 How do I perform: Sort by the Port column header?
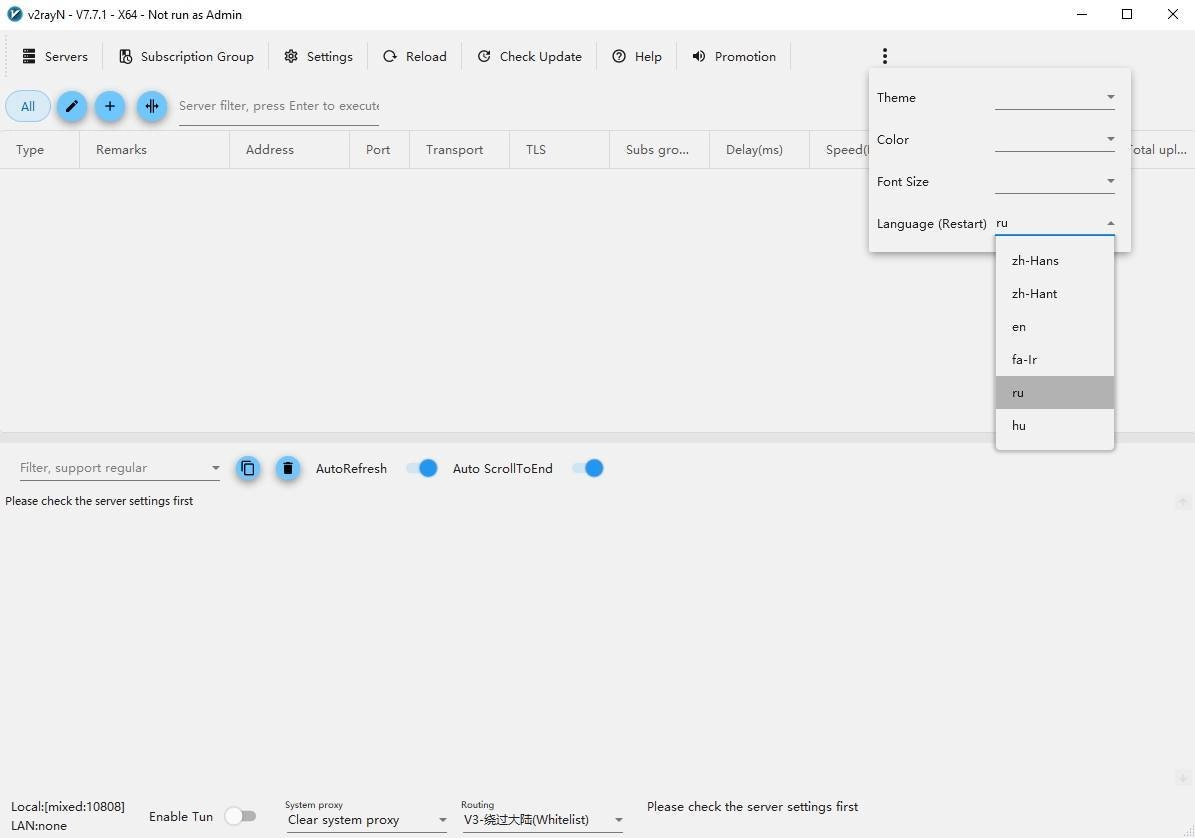[x=380, y=149]
